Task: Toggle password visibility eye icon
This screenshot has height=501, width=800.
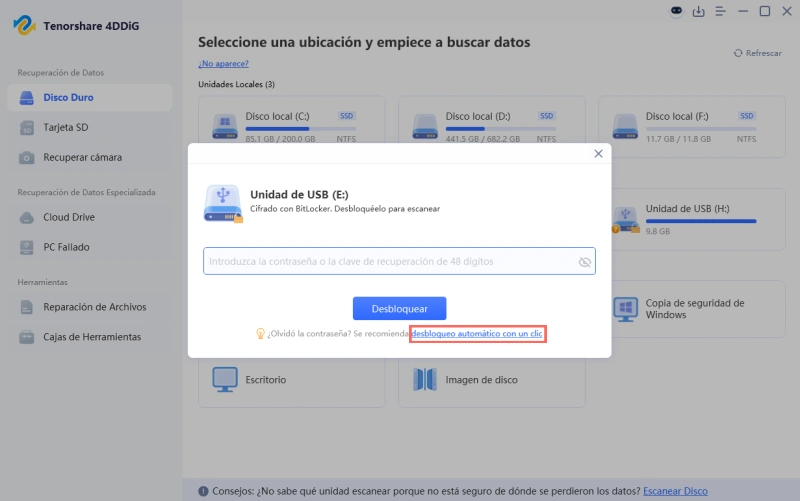Action: click(x=585, y=262)
